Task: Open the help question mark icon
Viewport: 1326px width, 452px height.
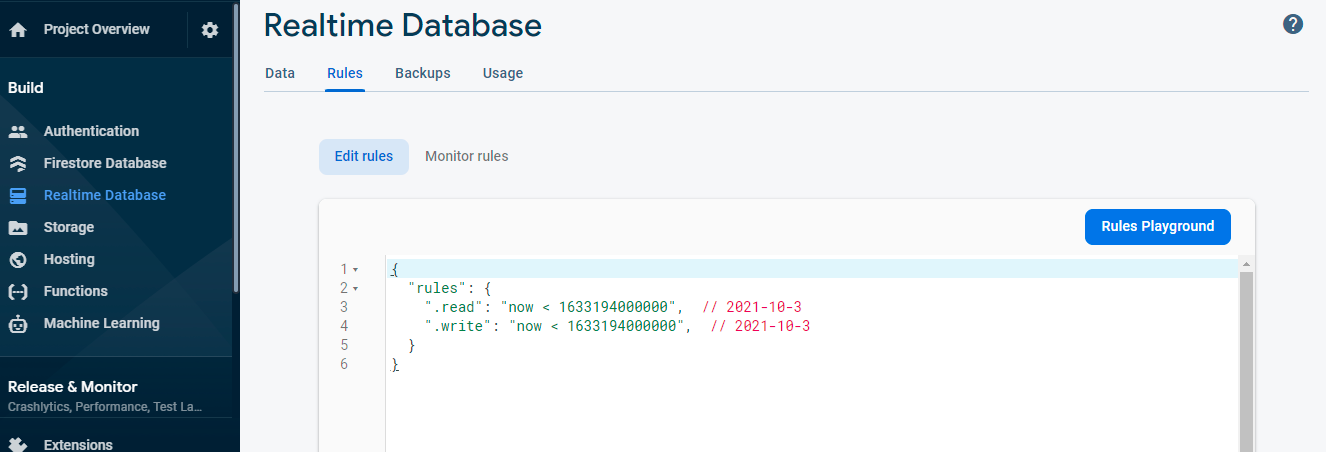Action: coord(1293,24)
